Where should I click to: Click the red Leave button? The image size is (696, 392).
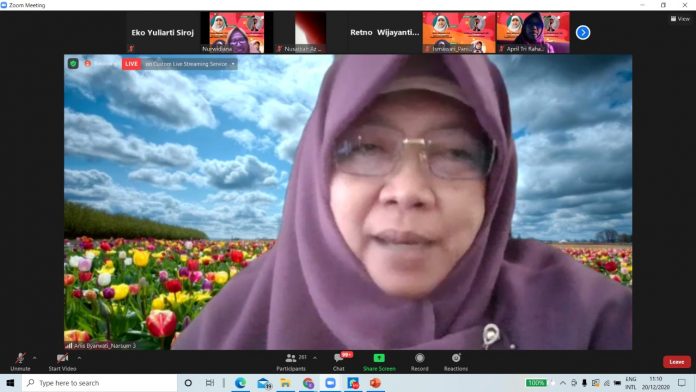[x=677, y=362]
